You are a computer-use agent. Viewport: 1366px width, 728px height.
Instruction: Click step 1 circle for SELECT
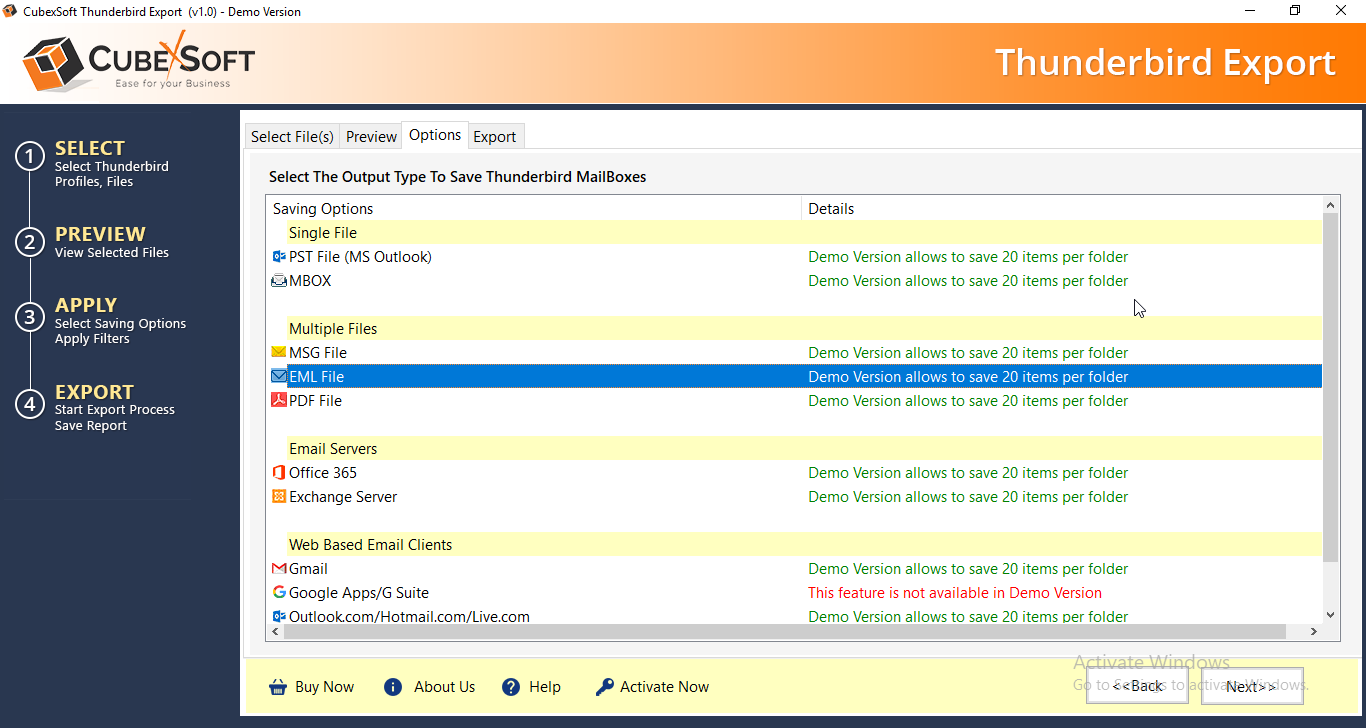pyautogui.click(x=30, y=157)
